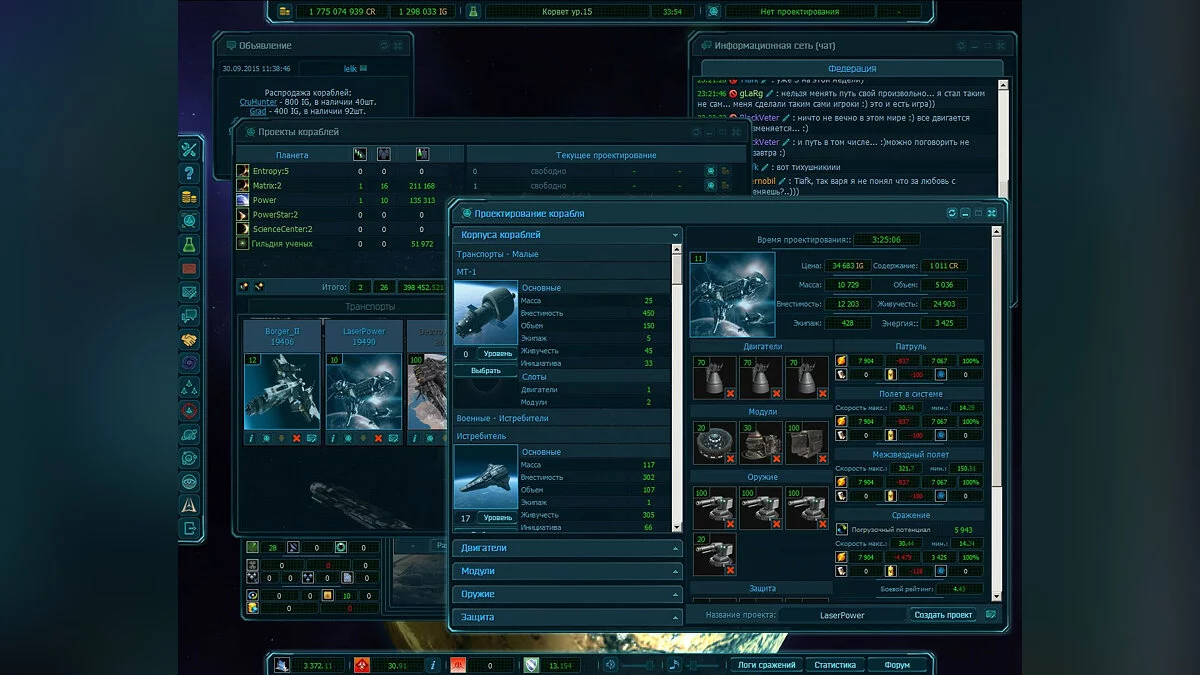Show info for the LaserPower ship project
This screenshot has height=675, width=1200.
coord(333,438)
